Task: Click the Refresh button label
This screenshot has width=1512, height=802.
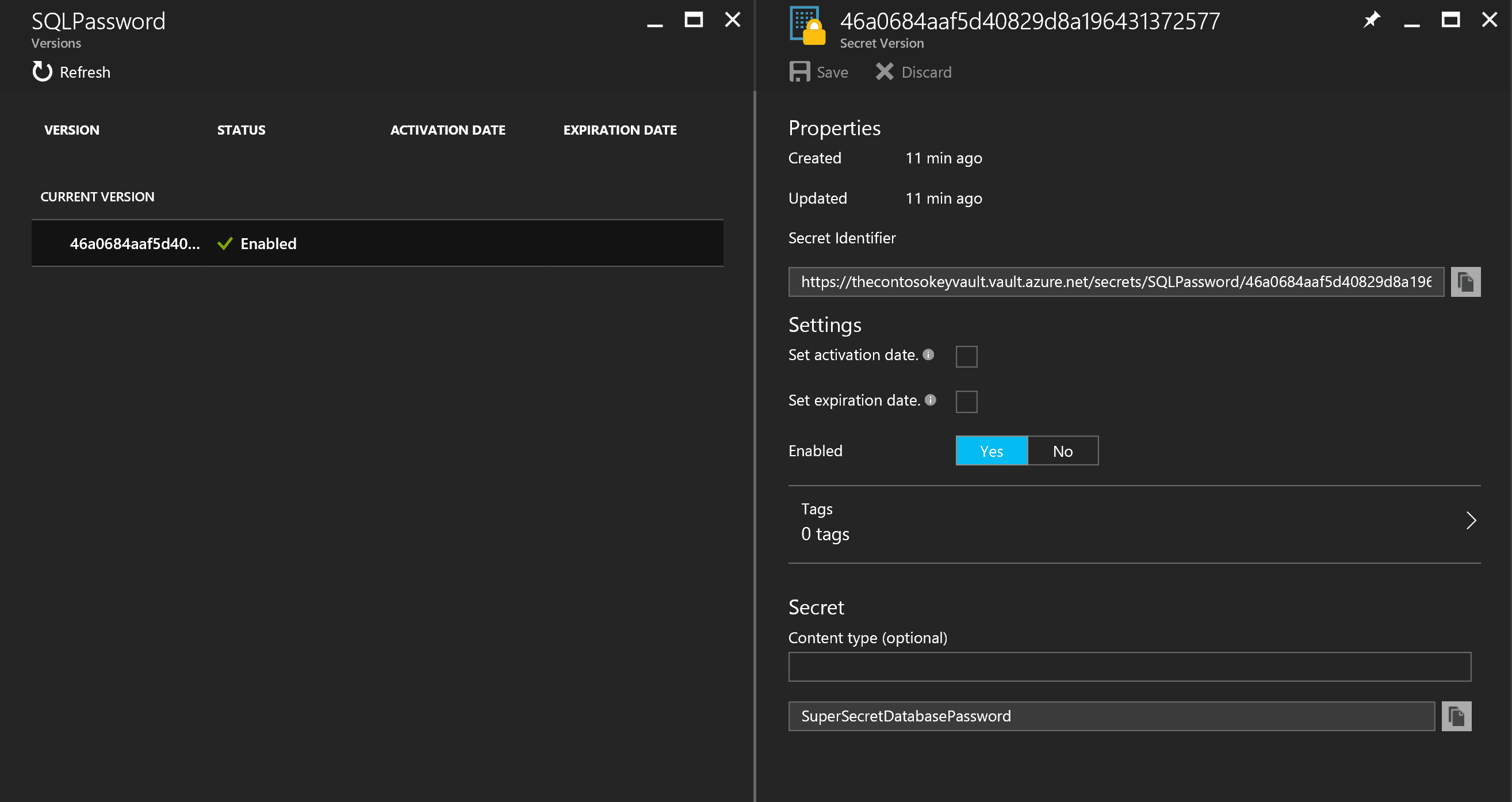Action: (85, 72)
